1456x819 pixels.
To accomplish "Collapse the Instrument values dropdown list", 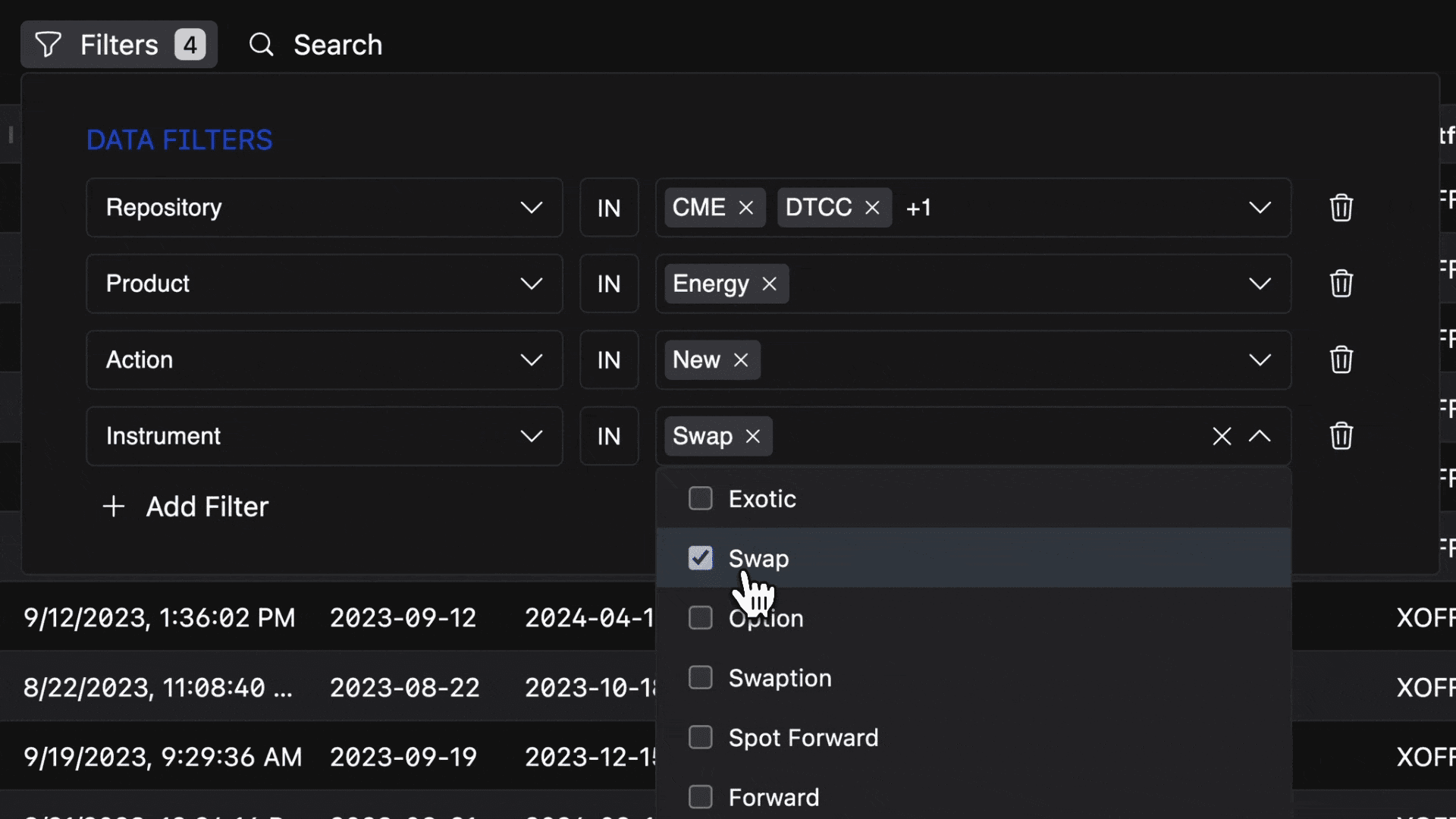I will (x=1260, y=436).
